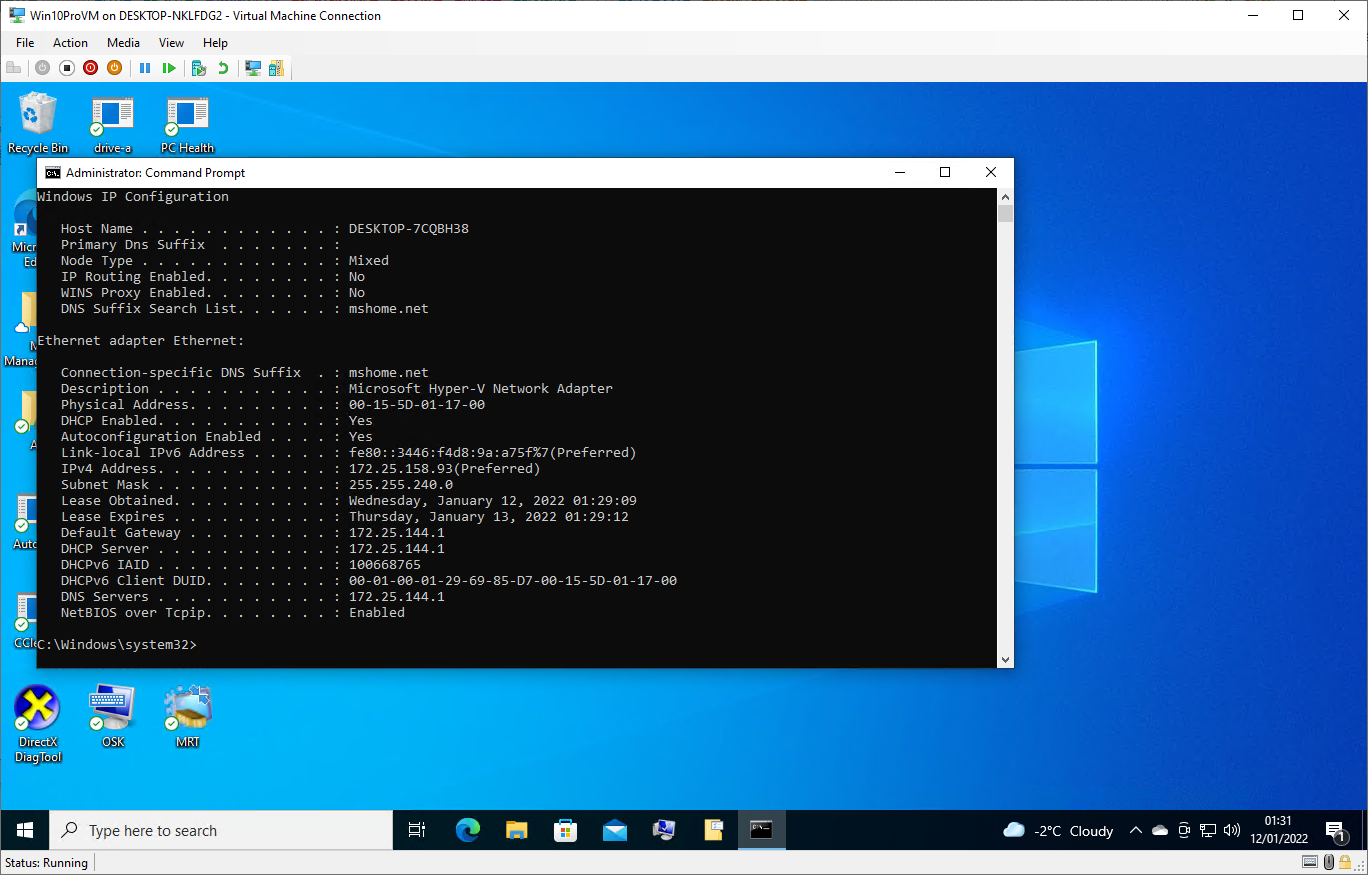1368x875 pixels.
Task: Open the File menu
Action: (25, 43)
